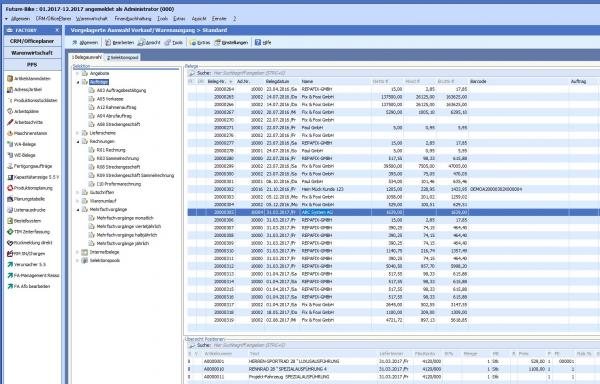The height and width of the screenshot is (384, 600).
Task: Open WA-Belege in the sidebar
Action: point(22,144)
